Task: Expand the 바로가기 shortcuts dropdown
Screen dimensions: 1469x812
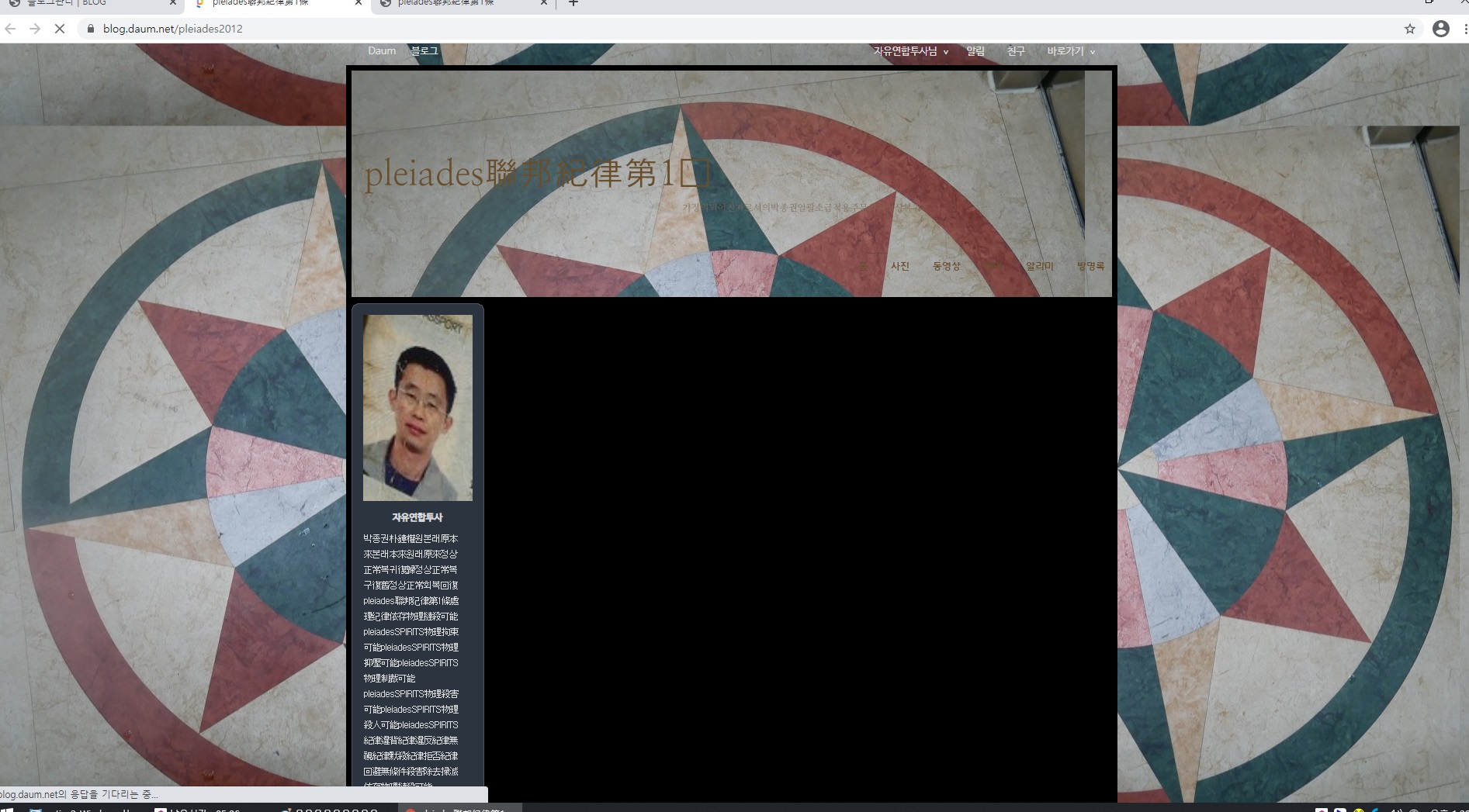Action: click(x=1071, y=51)
